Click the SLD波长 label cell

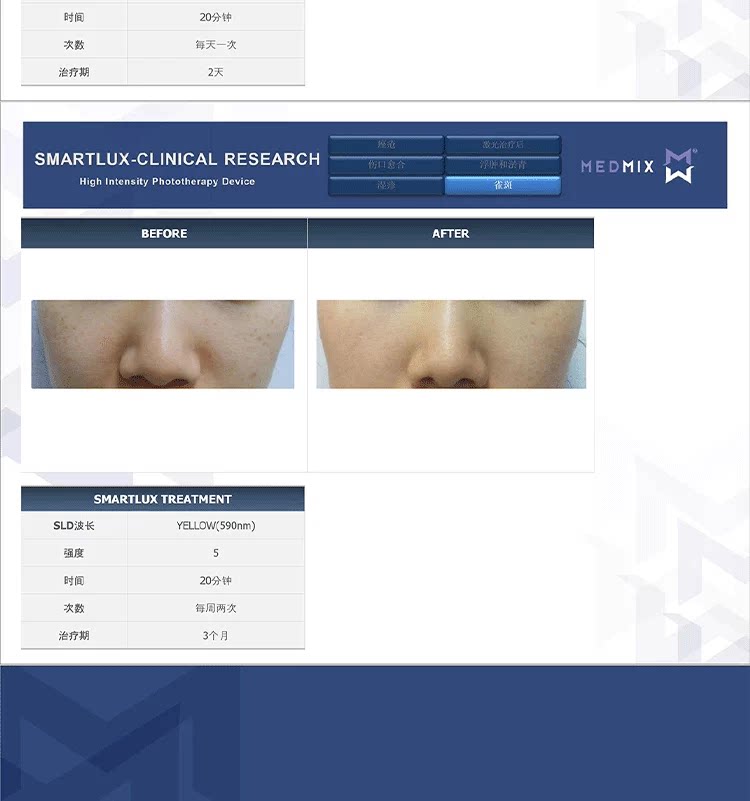[74, 526]
